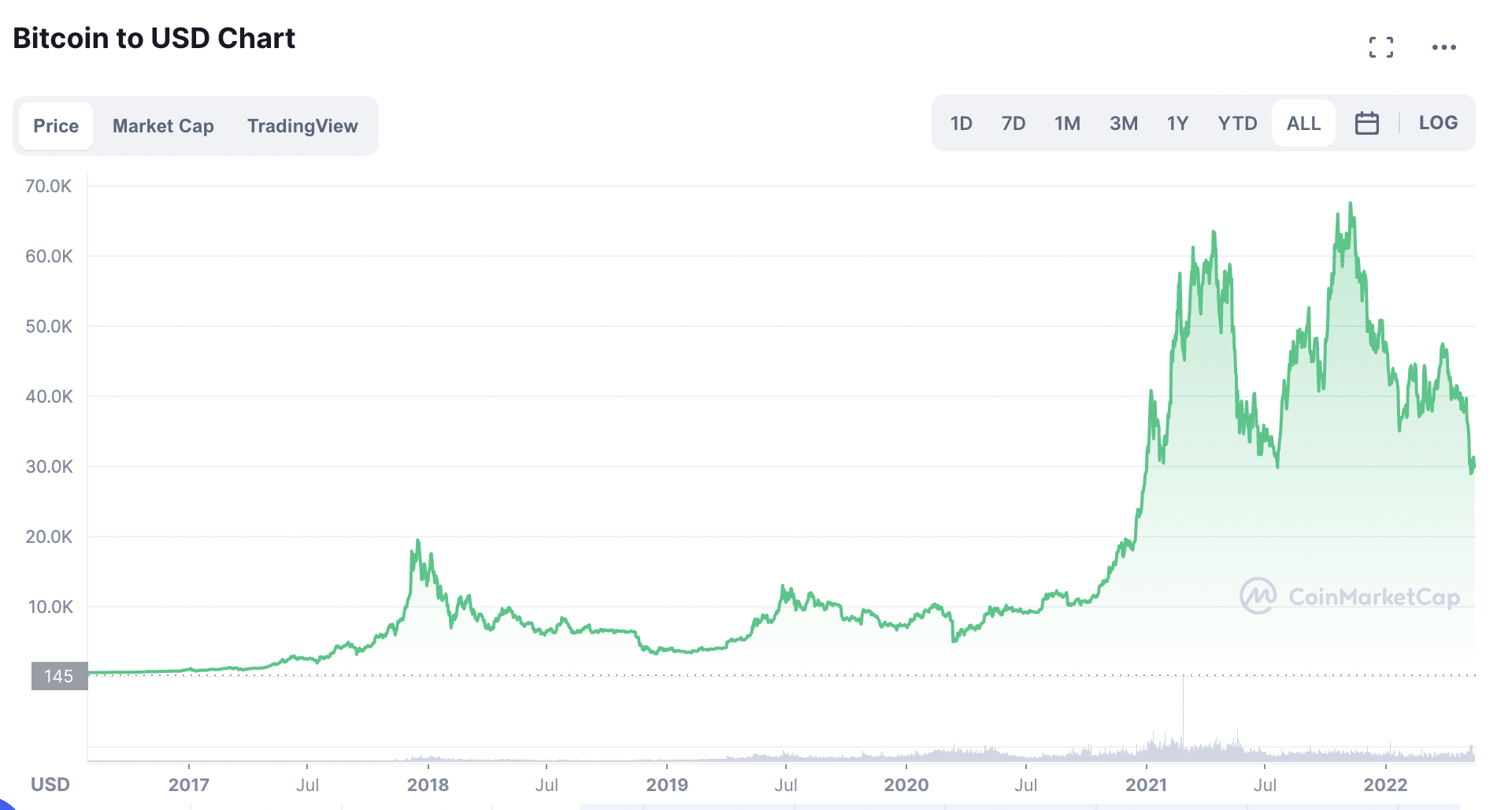
Task: Click the fullscreen expand icon
Action: click(x=1380, y=47)
